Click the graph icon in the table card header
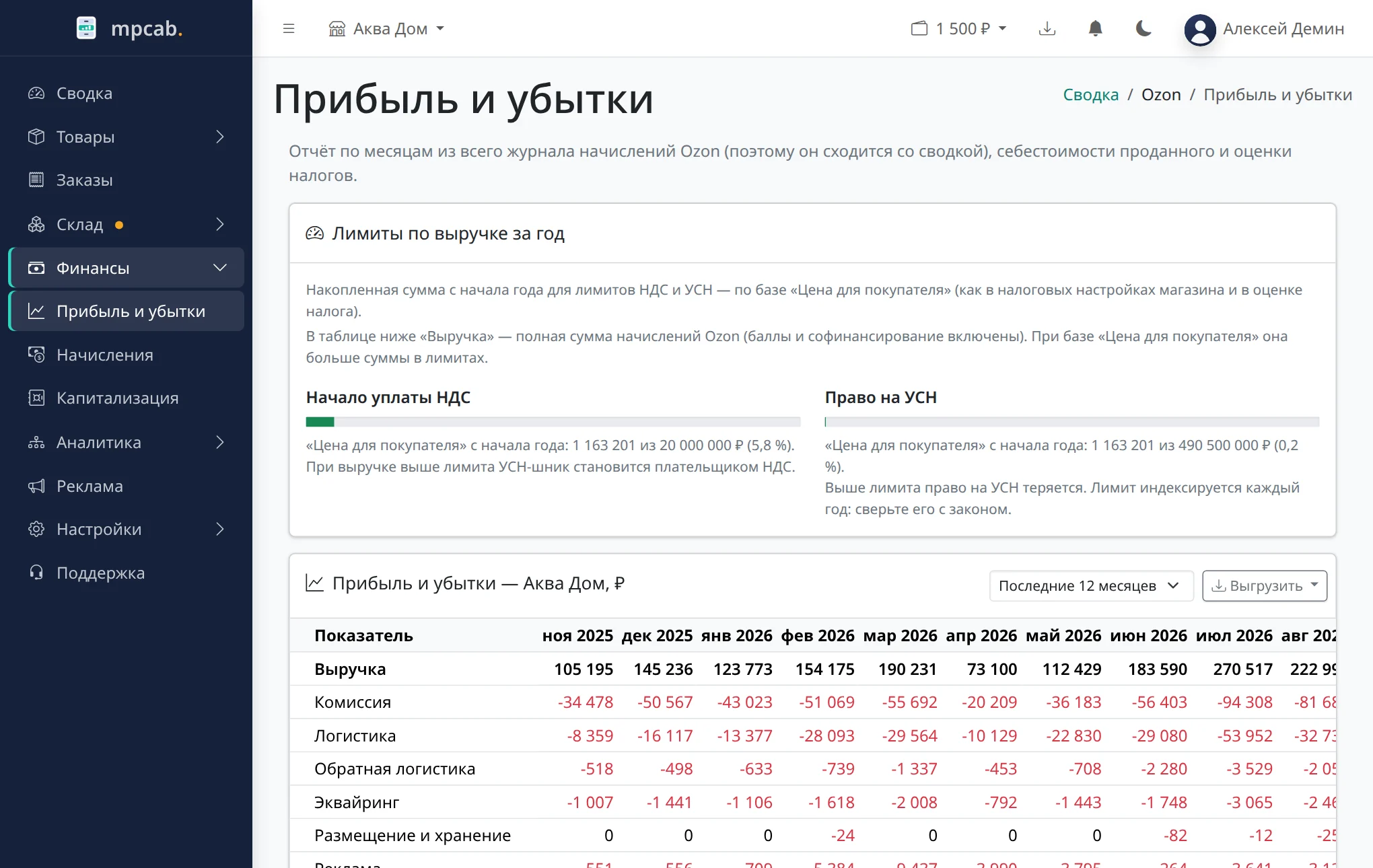 click(315, 583)
